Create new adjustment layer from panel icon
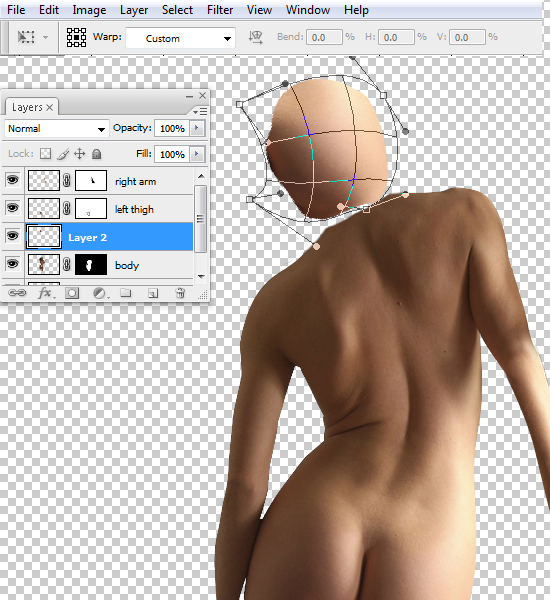Viewport: 550px width, 600px height. (100, 293)
